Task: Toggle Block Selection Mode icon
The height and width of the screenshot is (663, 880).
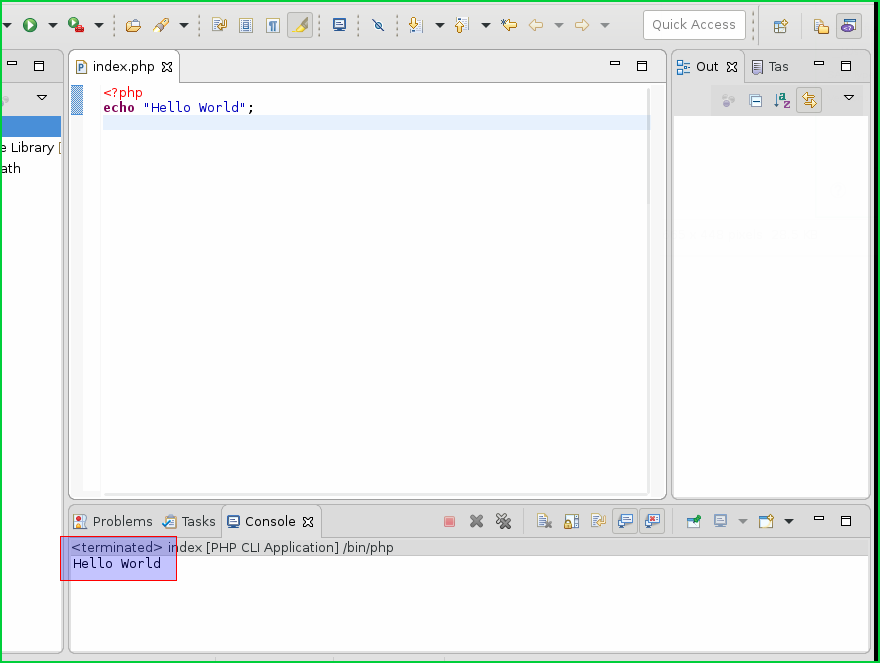Action: click(x=246, y=25)
